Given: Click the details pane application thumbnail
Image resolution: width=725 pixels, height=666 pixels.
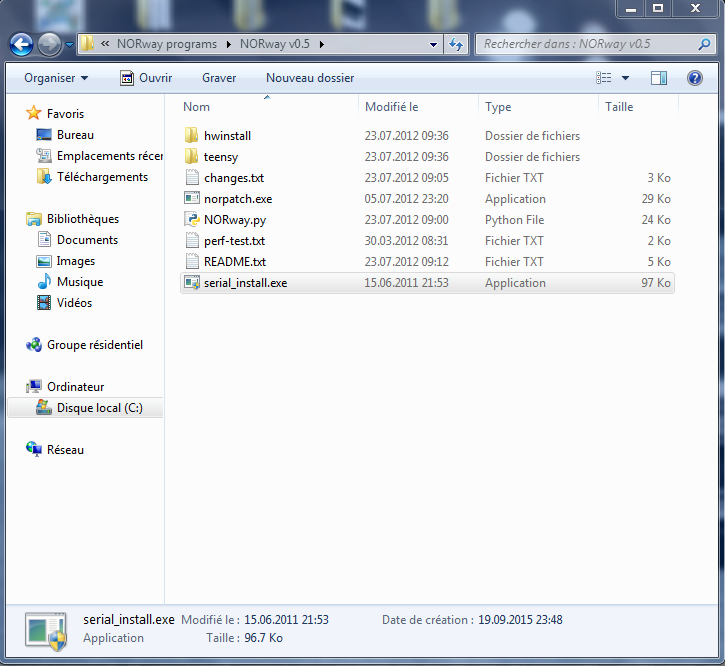Looking at the screenshot, I should 46,631.
